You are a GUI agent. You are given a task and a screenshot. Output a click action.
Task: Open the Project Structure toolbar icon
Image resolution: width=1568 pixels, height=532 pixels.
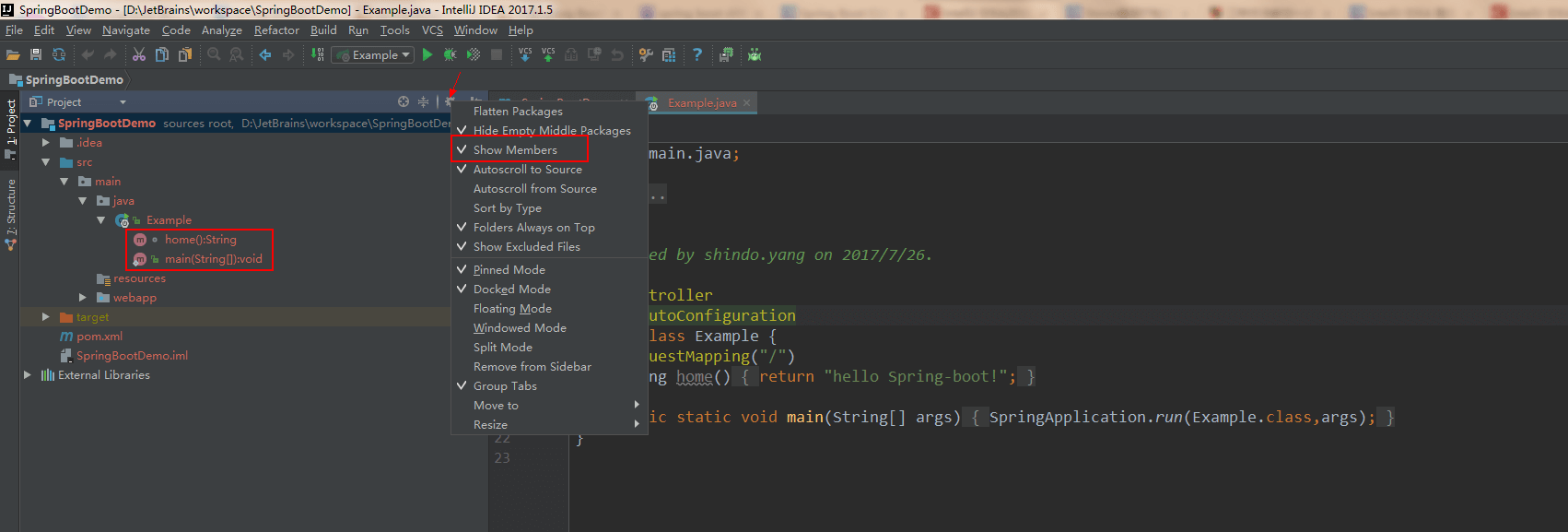669,55
